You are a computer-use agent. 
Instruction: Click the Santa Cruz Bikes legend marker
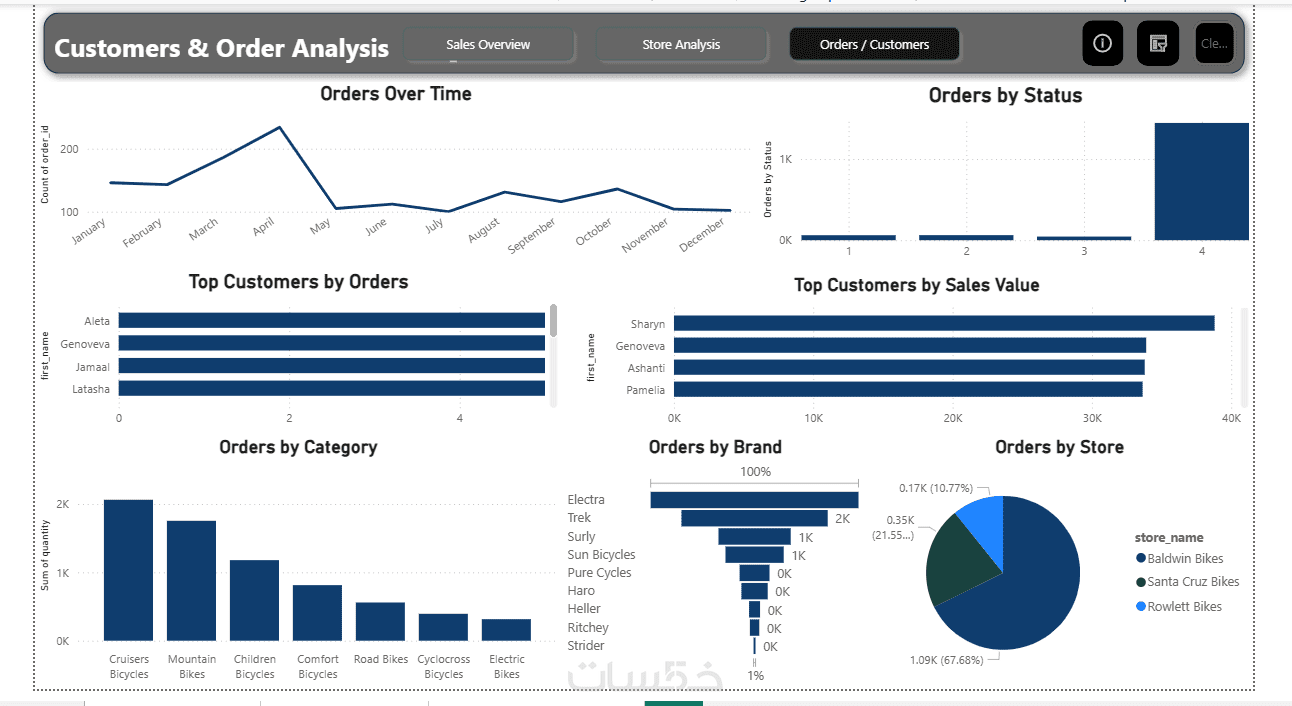1141,582
